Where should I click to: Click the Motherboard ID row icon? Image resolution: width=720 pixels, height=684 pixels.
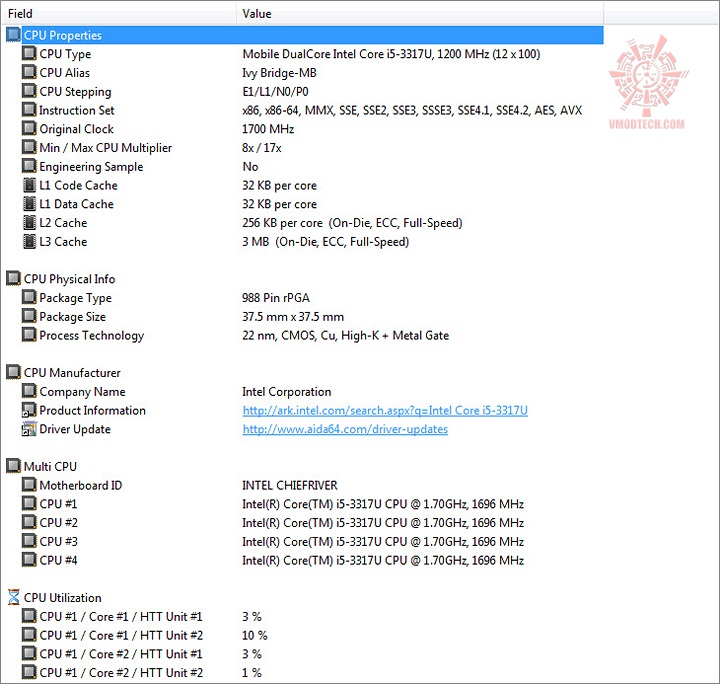(x=29, y=485)
